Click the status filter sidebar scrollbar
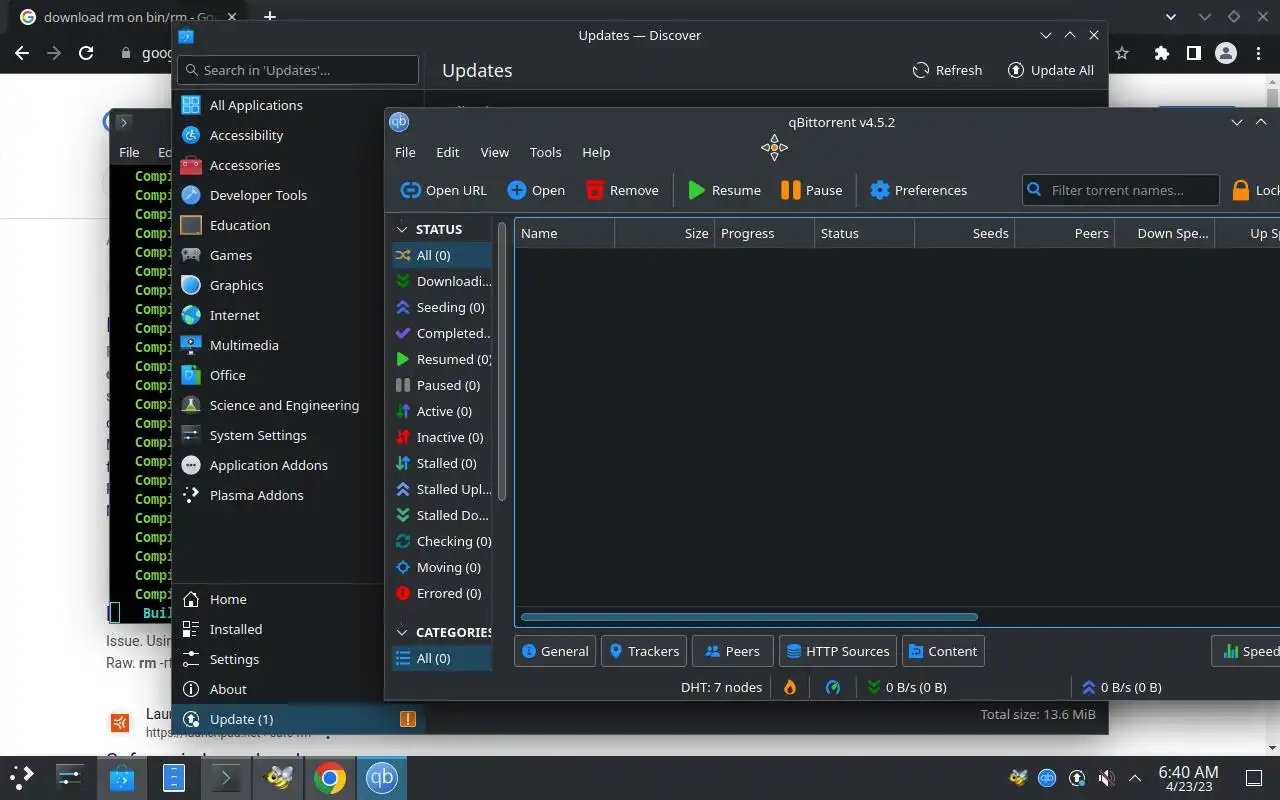Image resolution: width=1280 pixels, height=800 pixels. point(502,362)
